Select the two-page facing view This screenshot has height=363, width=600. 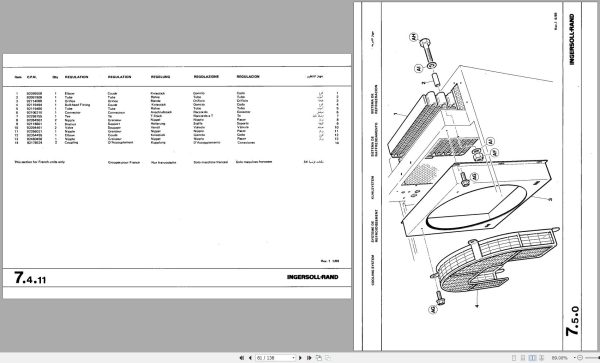[x=532, y=358]
